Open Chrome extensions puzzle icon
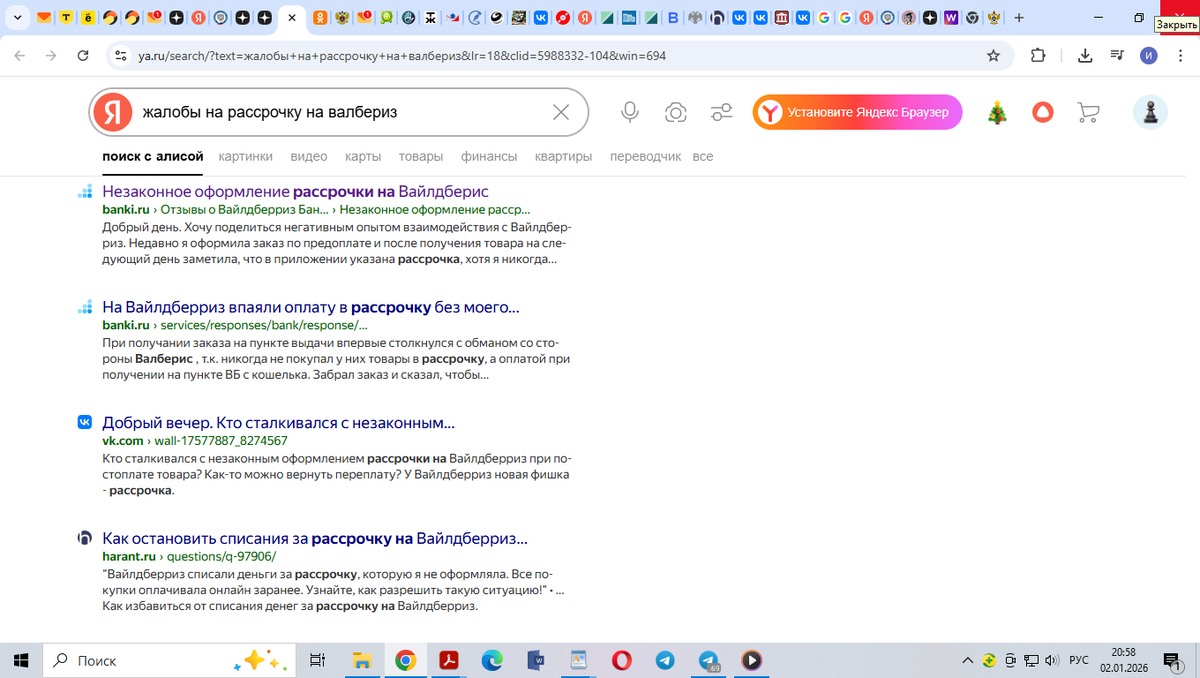This screenshot has width=1200, height=678. (1038, 56)
